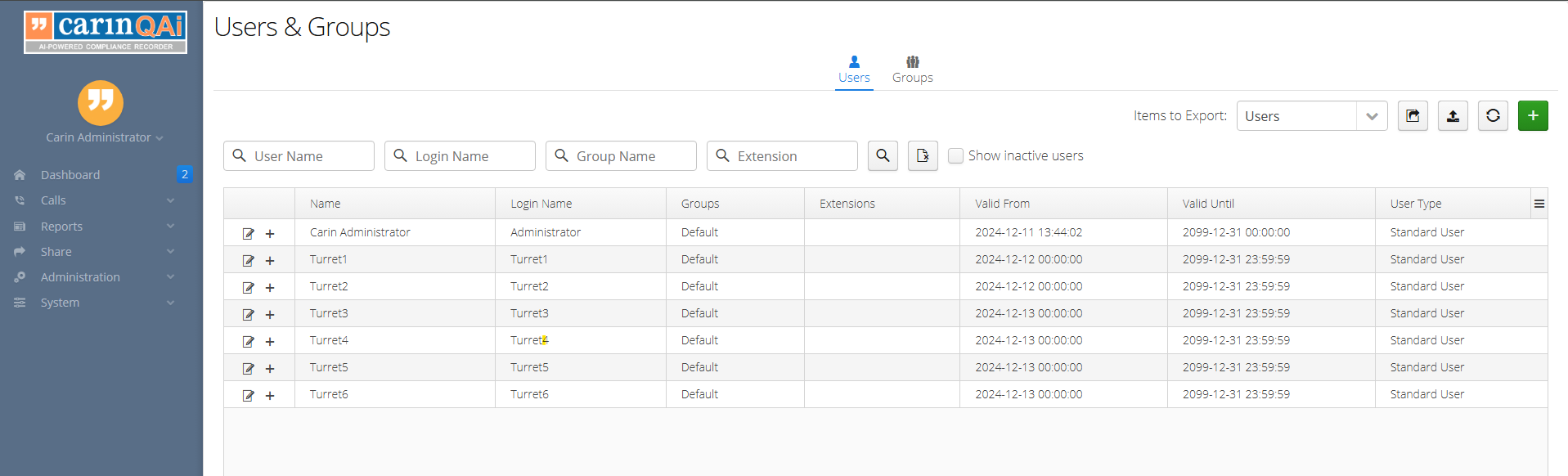Image resolution: width=1568 pixels, height=476 pixels.
Task: Open the Dashboard menu item
Action: pos(70,175)
